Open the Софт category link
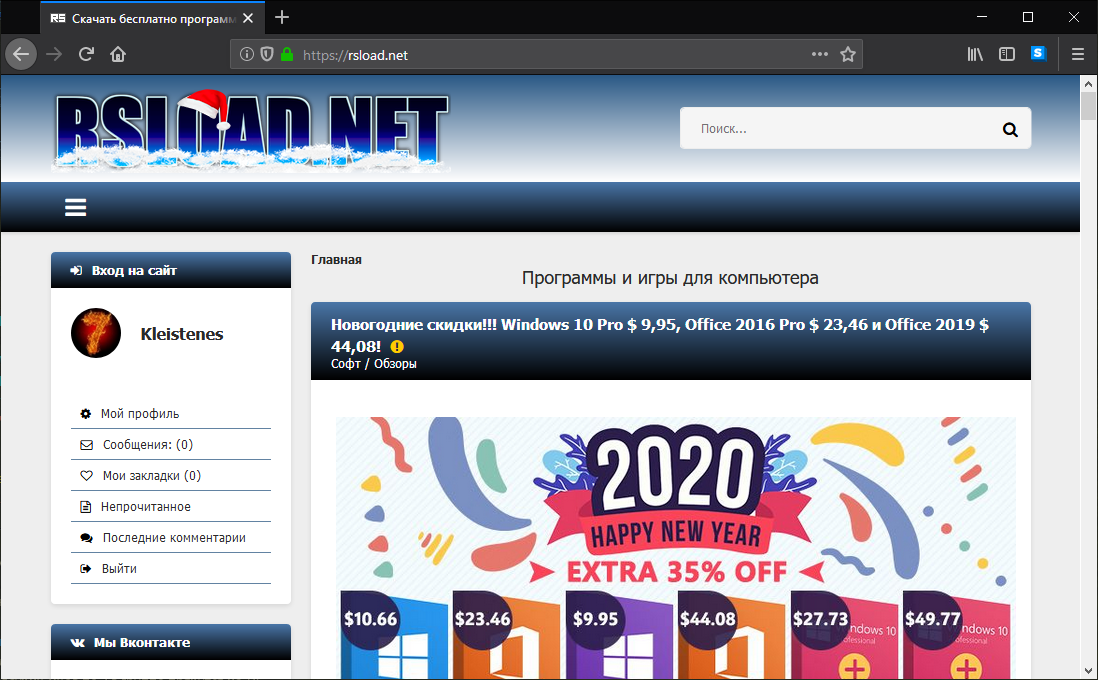This screenshot has width=1098, height=680. pyautogui.click(x=346, y=363)
